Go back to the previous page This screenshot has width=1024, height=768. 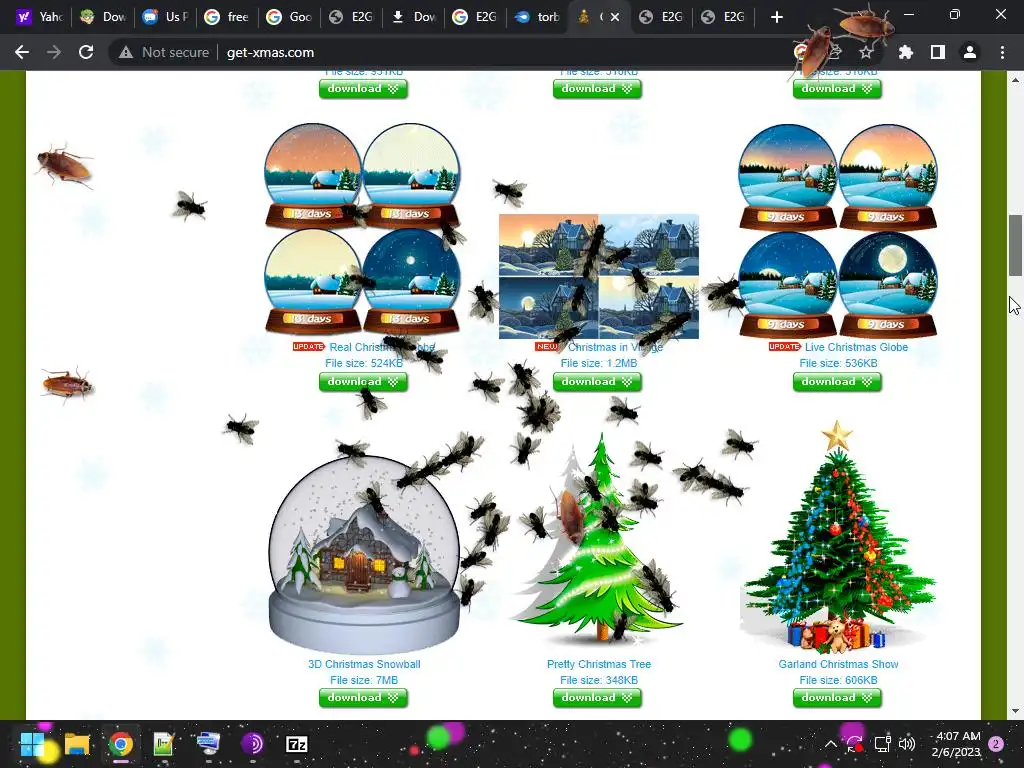pos(22,52)
